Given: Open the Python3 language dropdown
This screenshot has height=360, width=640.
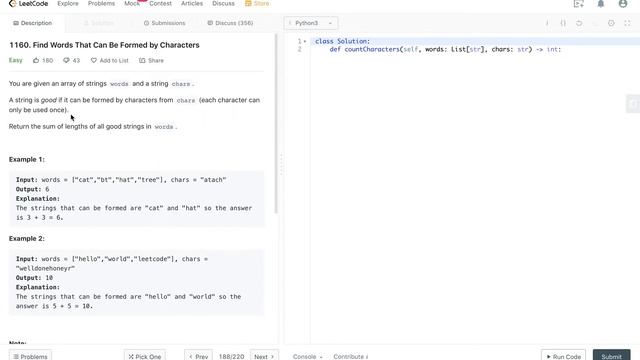Looking at the screenshot, I should click(x=311, y=23).
